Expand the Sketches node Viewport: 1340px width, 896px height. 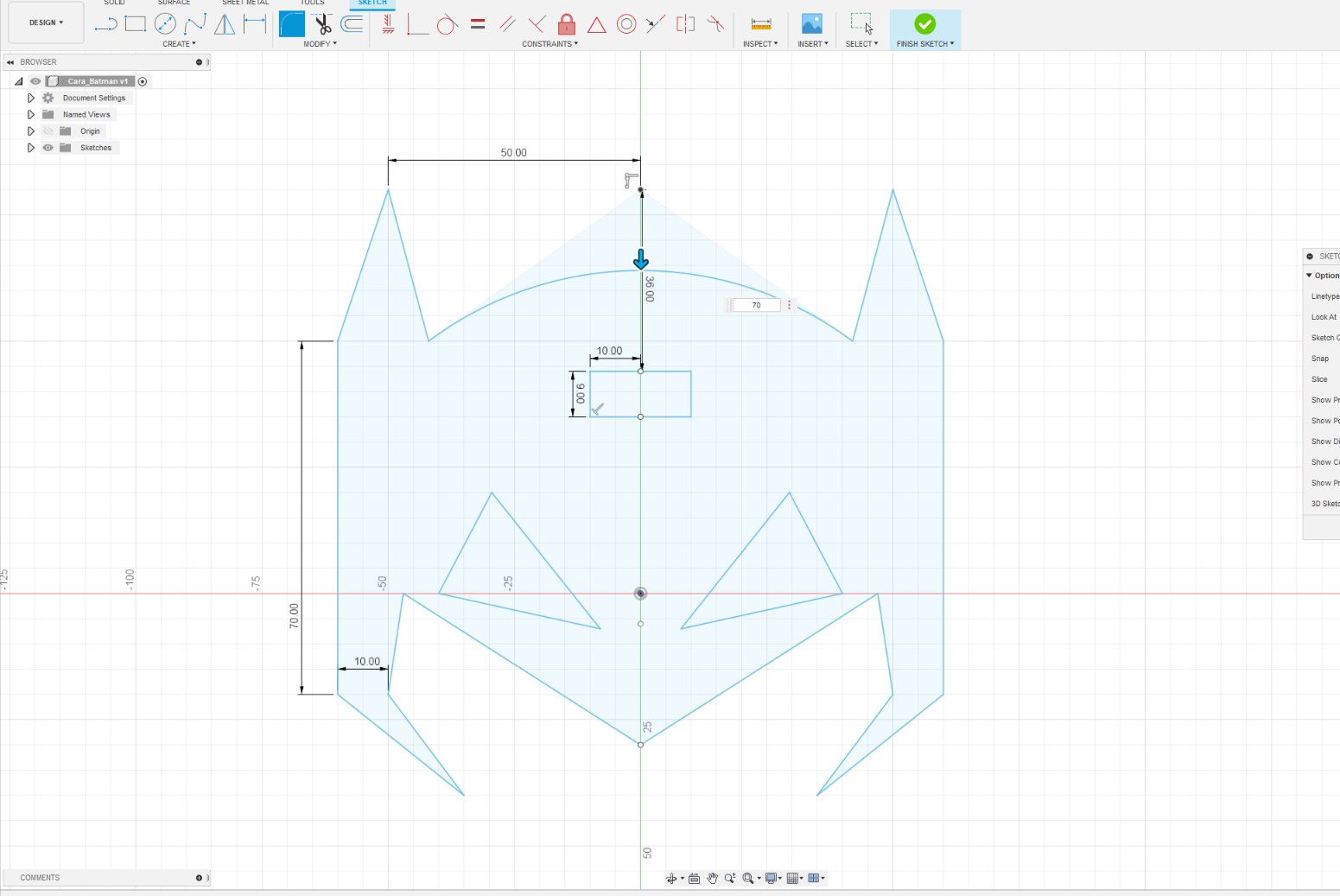(x=31, y=148)
